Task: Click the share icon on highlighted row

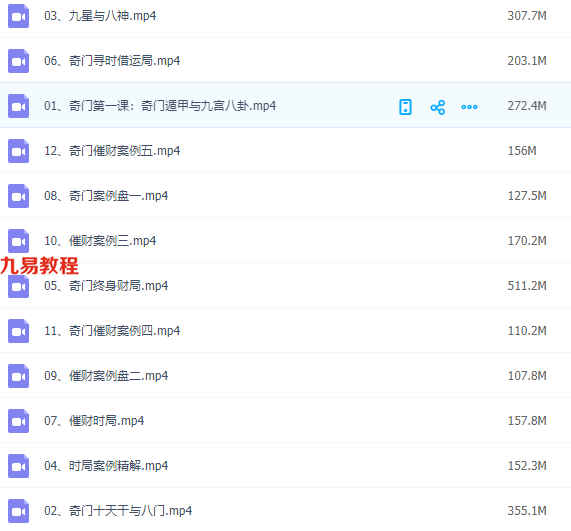Action: (438, 107)
